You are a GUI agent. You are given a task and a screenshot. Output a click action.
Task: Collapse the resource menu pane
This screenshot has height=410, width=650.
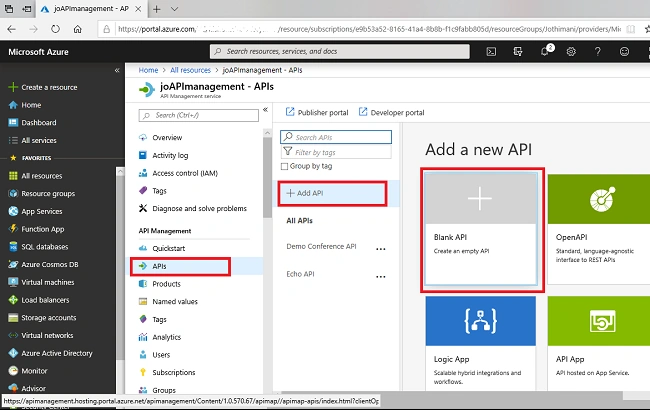pos(265,110)
